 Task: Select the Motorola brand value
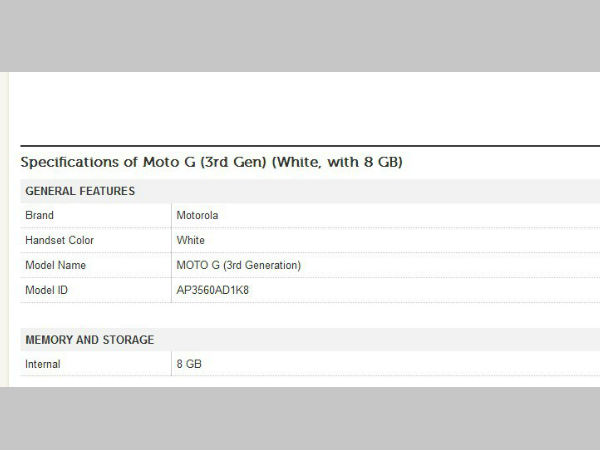(x=197, y=215)
